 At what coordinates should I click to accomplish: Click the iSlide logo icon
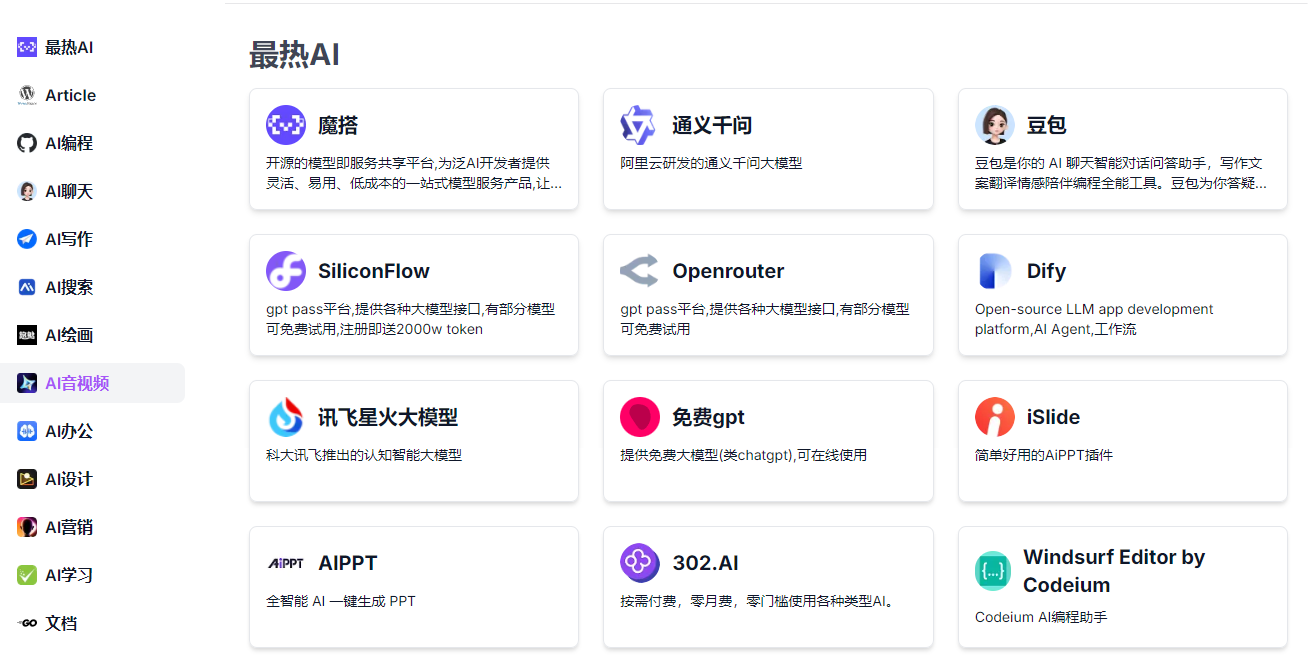coord(994,416)
